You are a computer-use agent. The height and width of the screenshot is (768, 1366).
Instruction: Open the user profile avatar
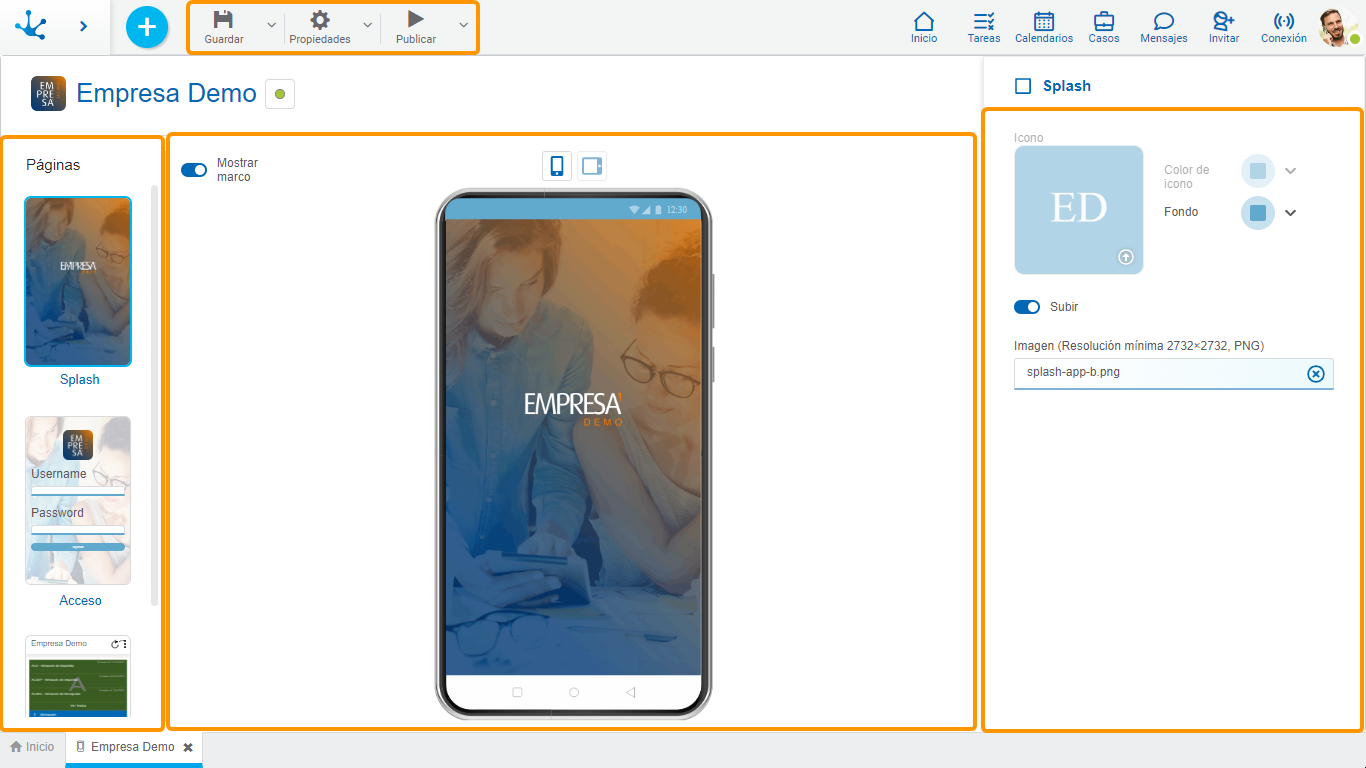(1338, 27)
